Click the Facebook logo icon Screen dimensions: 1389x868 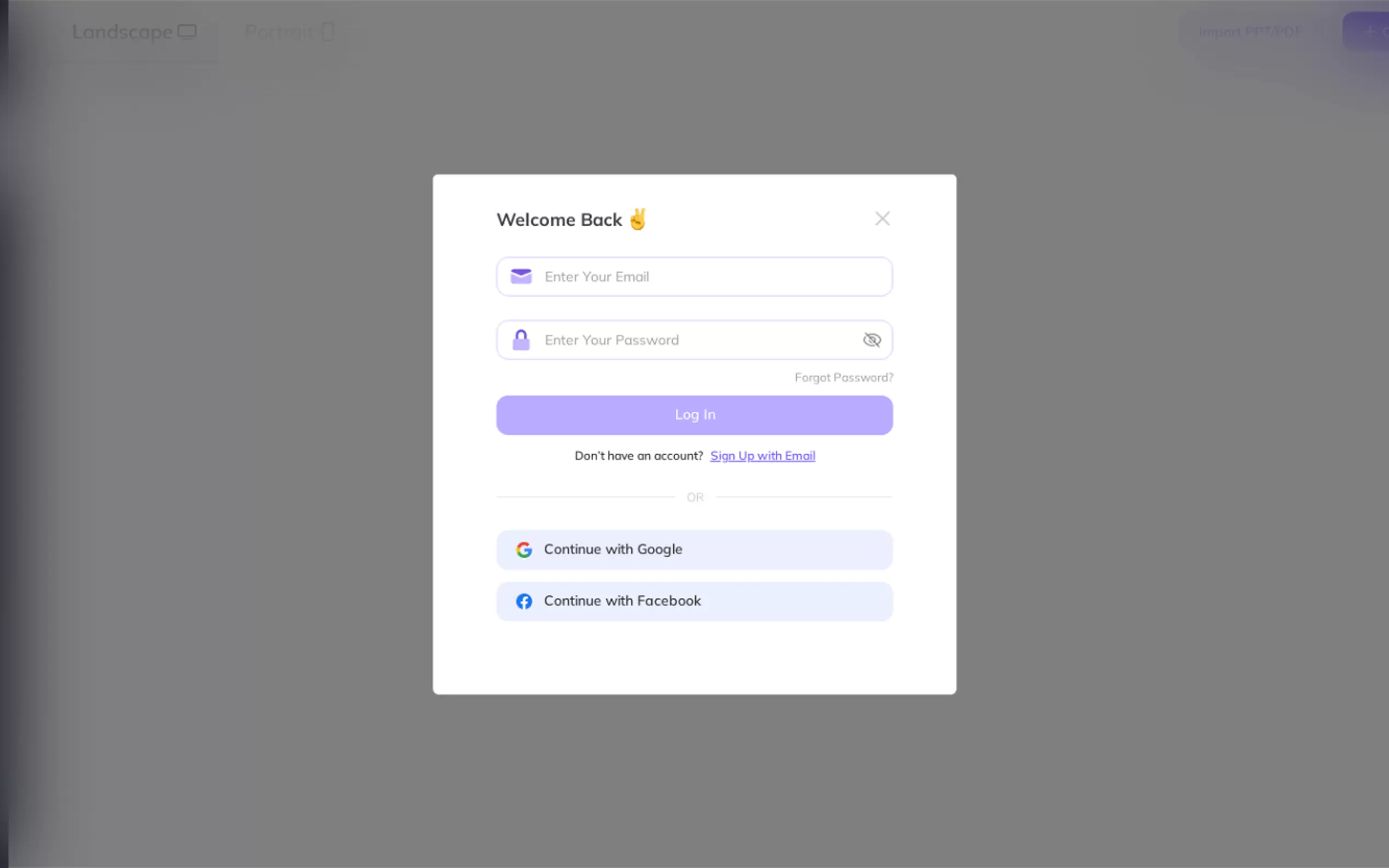coord(524,601)
